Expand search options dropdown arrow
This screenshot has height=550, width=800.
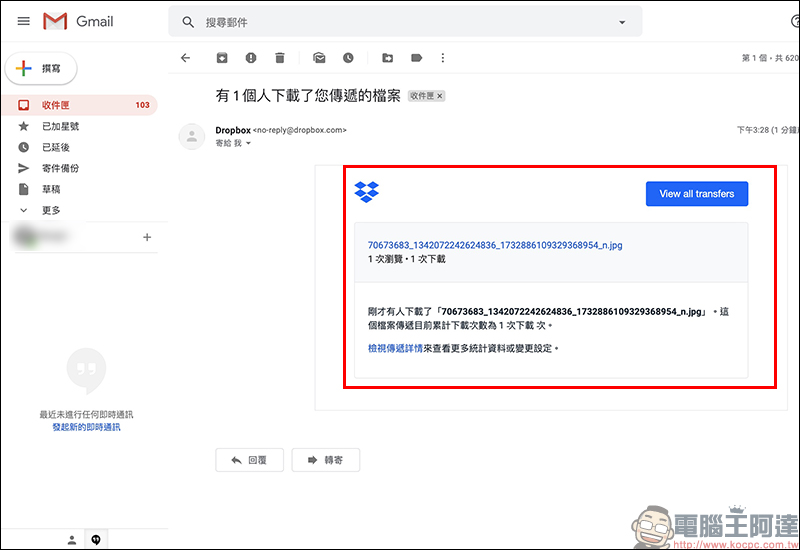(x=621, y=22)
